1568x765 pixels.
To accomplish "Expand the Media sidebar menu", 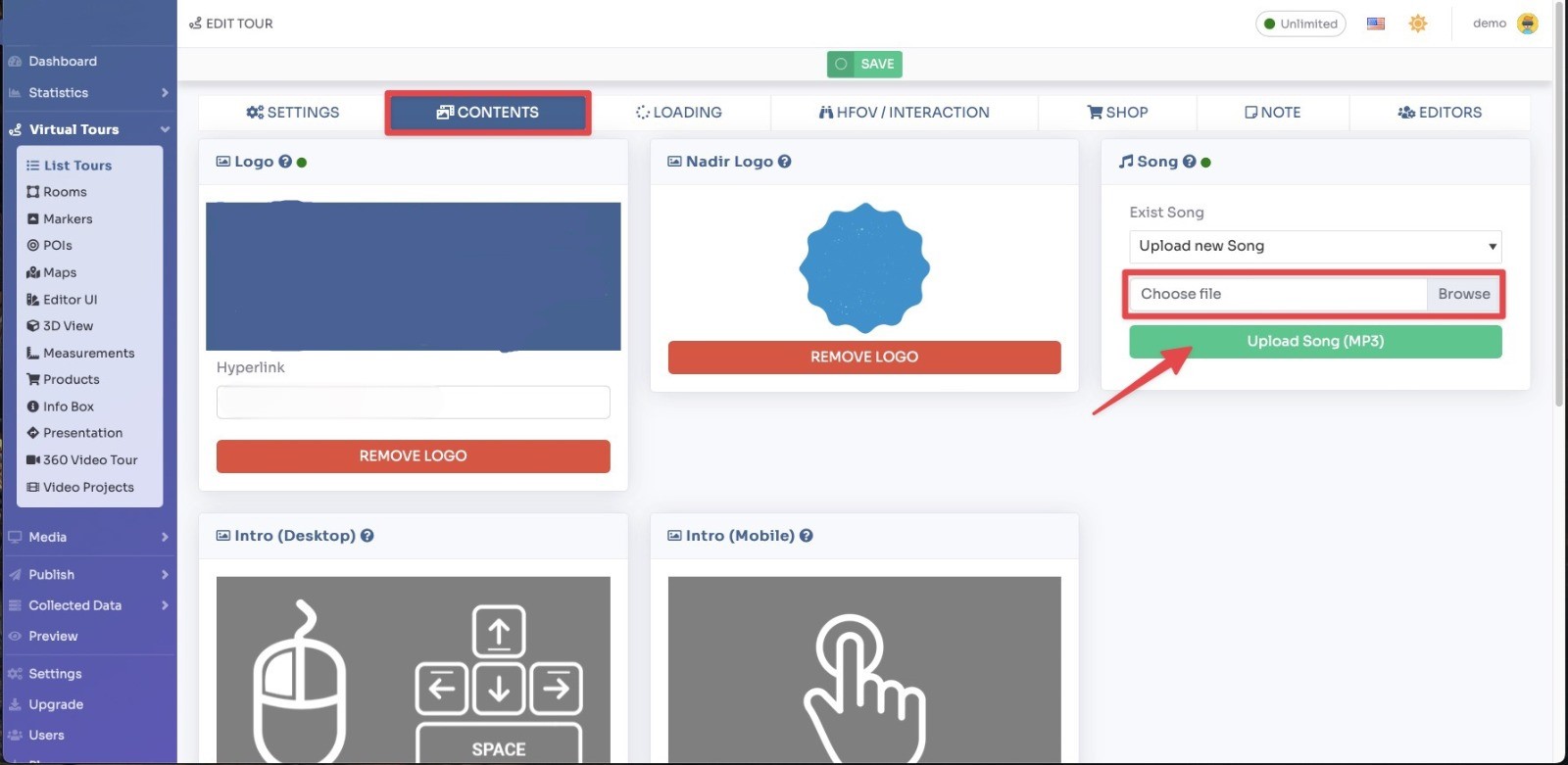I will click(x=88, y=537).
